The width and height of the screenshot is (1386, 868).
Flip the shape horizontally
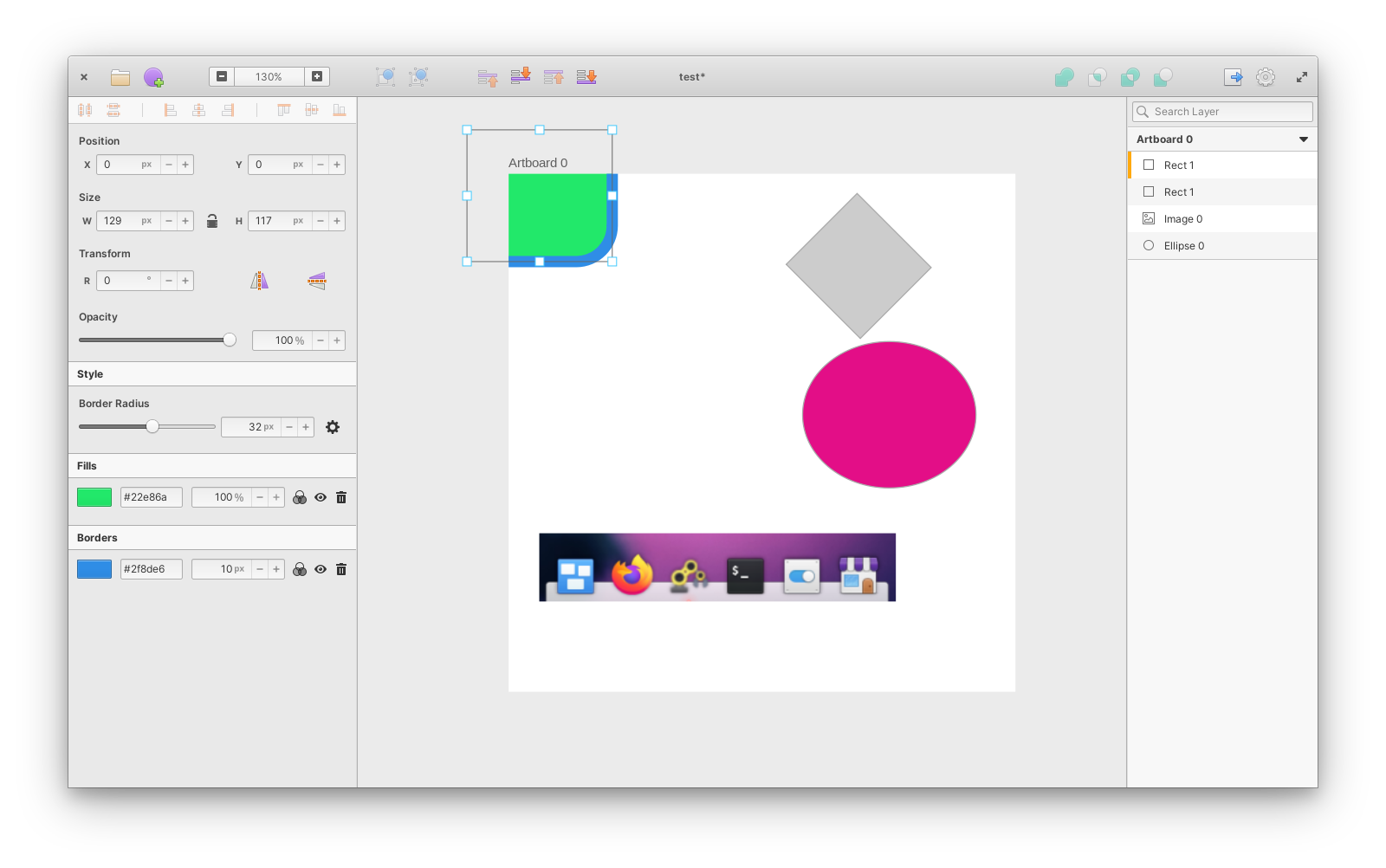[x=260, y=281]
